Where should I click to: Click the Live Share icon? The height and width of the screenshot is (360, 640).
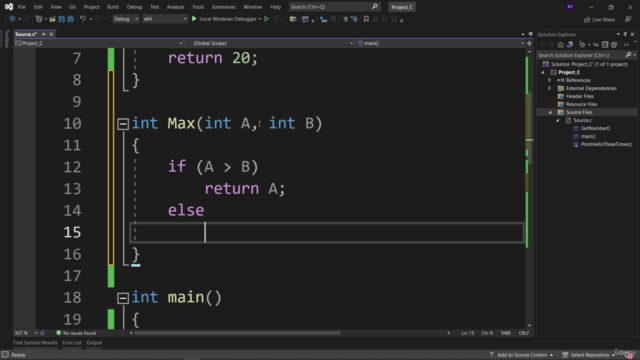(x=587, y=20)
